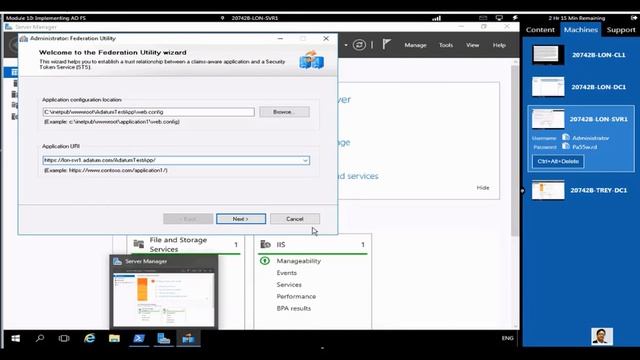The height and width of the screenshot is (360, 640).
Task: Select the 20742B-LON-CL1 machine thumbnail
Action: click(548, 55)
